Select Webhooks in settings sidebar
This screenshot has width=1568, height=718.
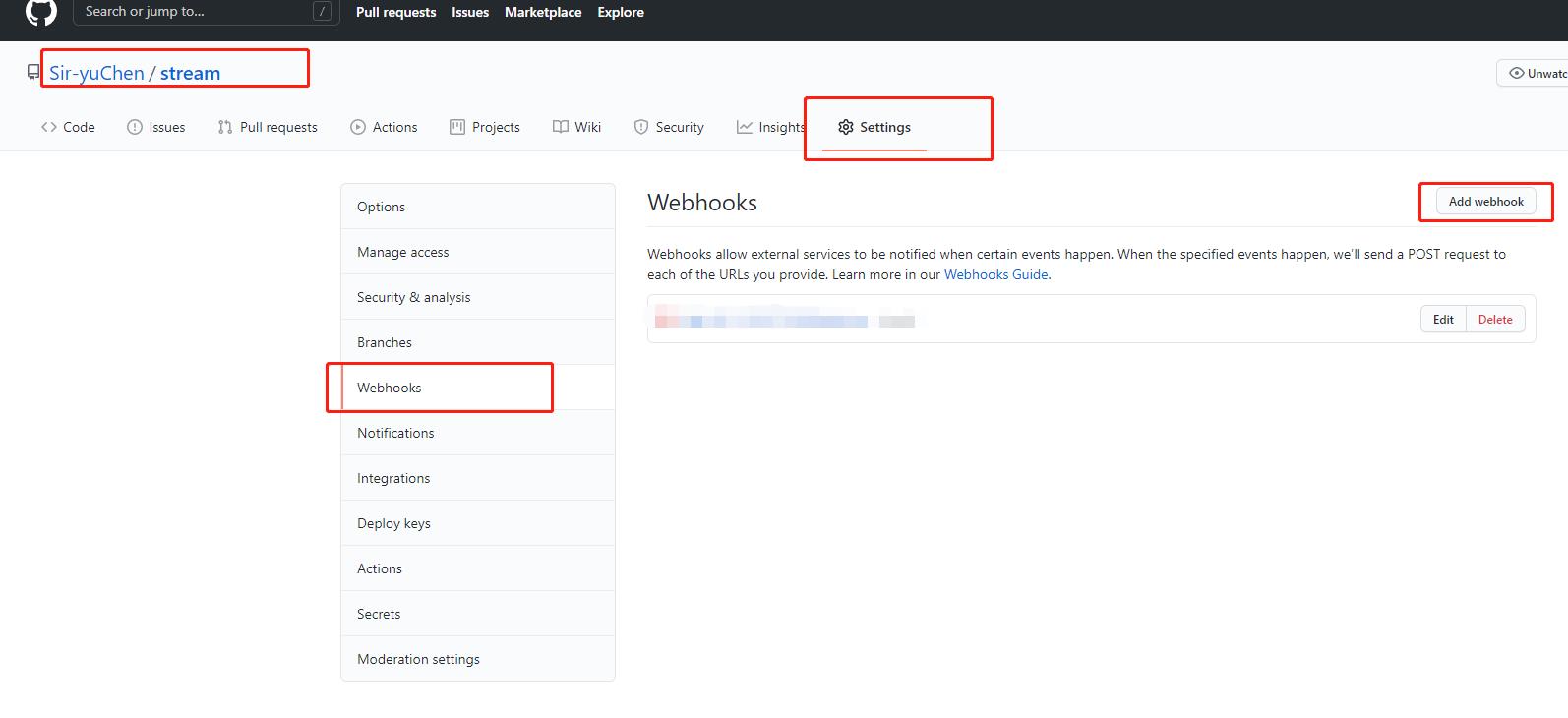(478, 388)
